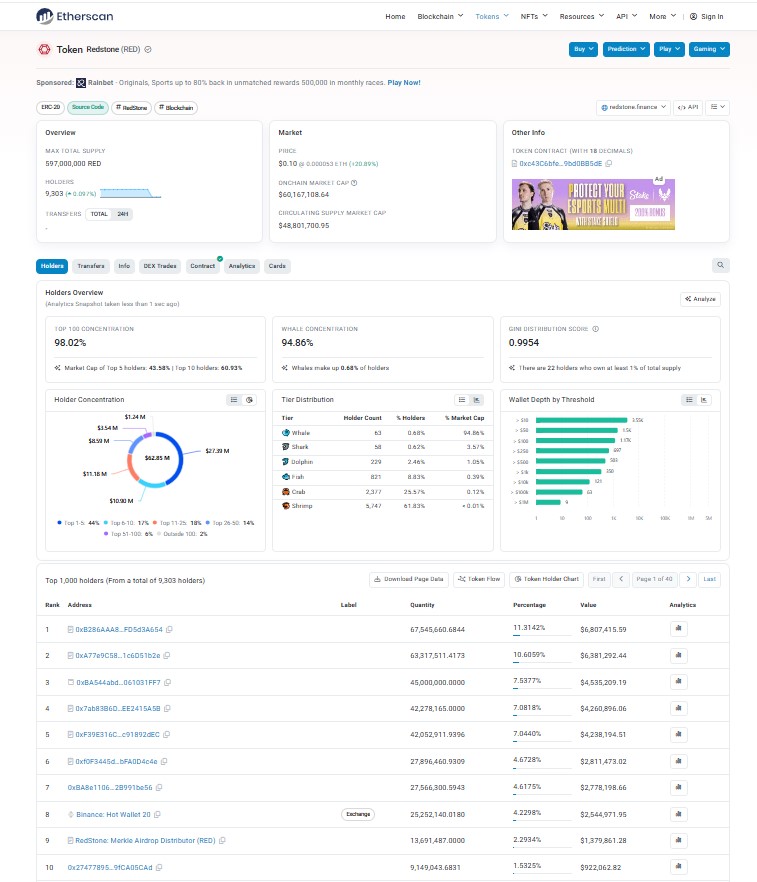Screen dimensions: 757x882
Task: Go to previous holders page arrow
Action: 621,579
